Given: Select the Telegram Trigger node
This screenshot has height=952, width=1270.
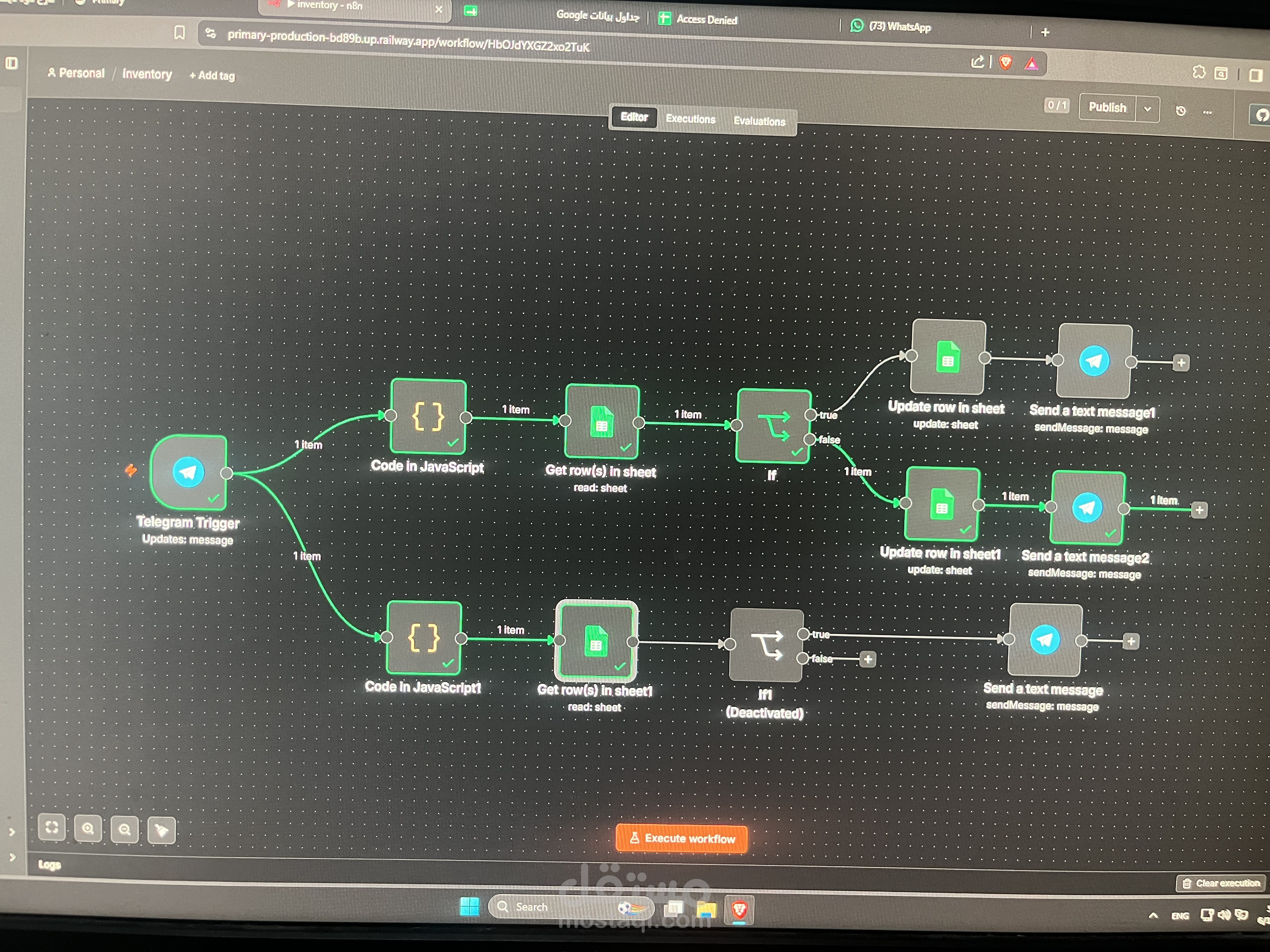Looking at the screenshot, I should coord(188,472).
